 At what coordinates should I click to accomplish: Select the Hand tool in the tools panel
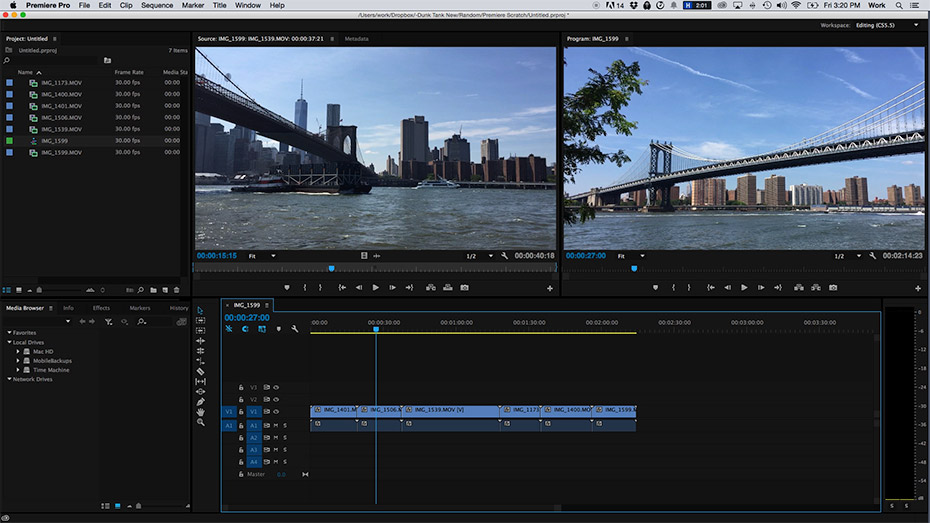pyautogui.click(x=200, y=412)
